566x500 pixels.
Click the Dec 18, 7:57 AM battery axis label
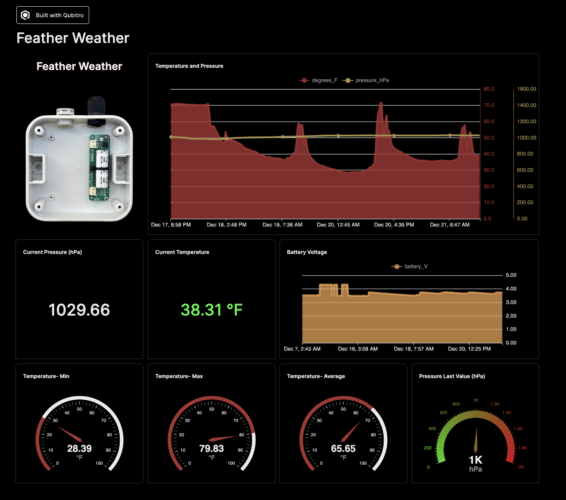click(x=414, y=349)
